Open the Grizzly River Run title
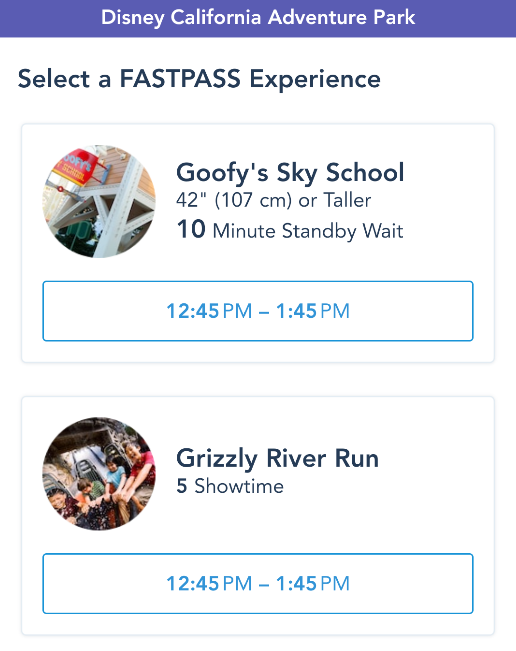 (277, 459)
